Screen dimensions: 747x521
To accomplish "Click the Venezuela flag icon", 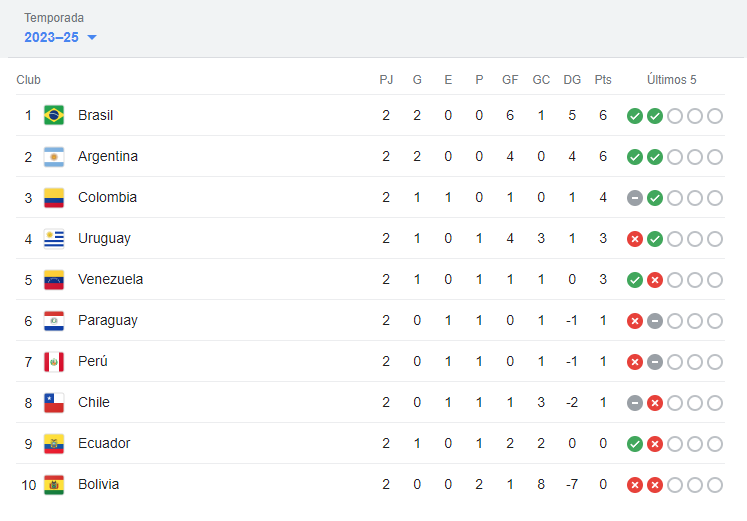I will 54,279.
